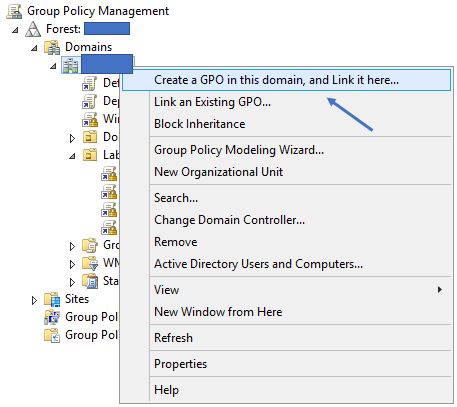Select Remove from the context menu
The width and height of the screenshot is (457, 407).
[x=286, y=242]
